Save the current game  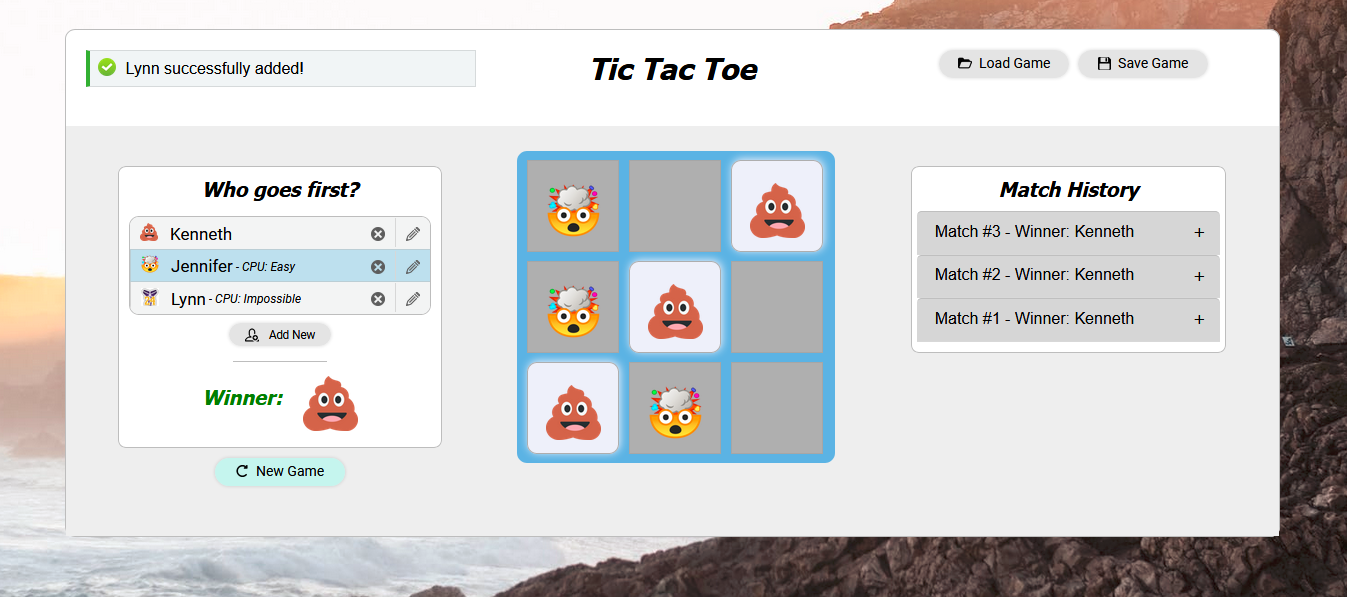tap(1143, 63)
